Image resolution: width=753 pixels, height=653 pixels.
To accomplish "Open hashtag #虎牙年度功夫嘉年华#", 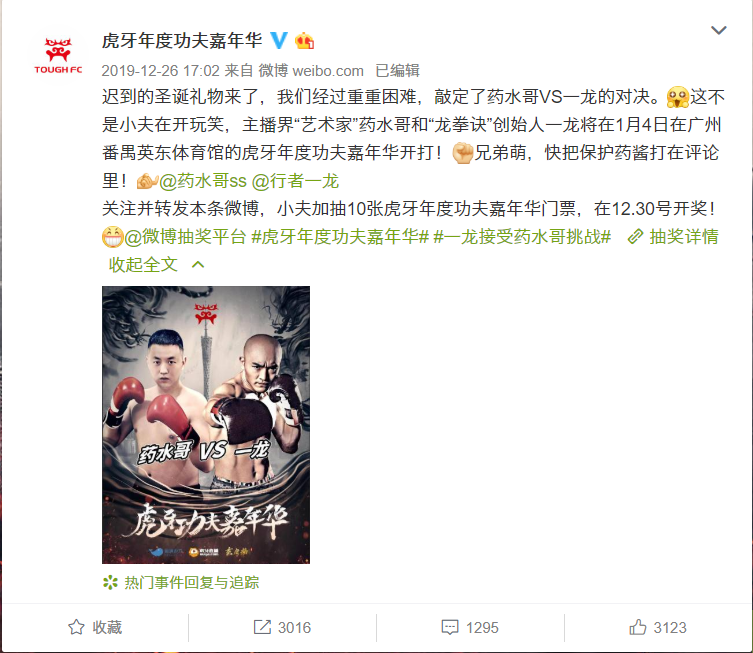I will (x=340, y=237).
